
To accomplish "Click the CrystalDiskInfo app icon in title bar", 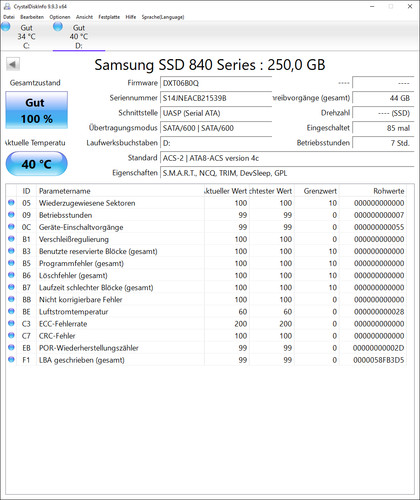I will (7, 6).
